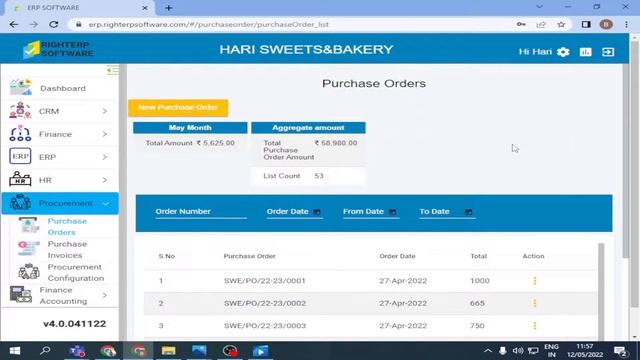Open the Dashboard sidebar icon
This screenshot has height=360, width=640.
(x=20, y=87)
